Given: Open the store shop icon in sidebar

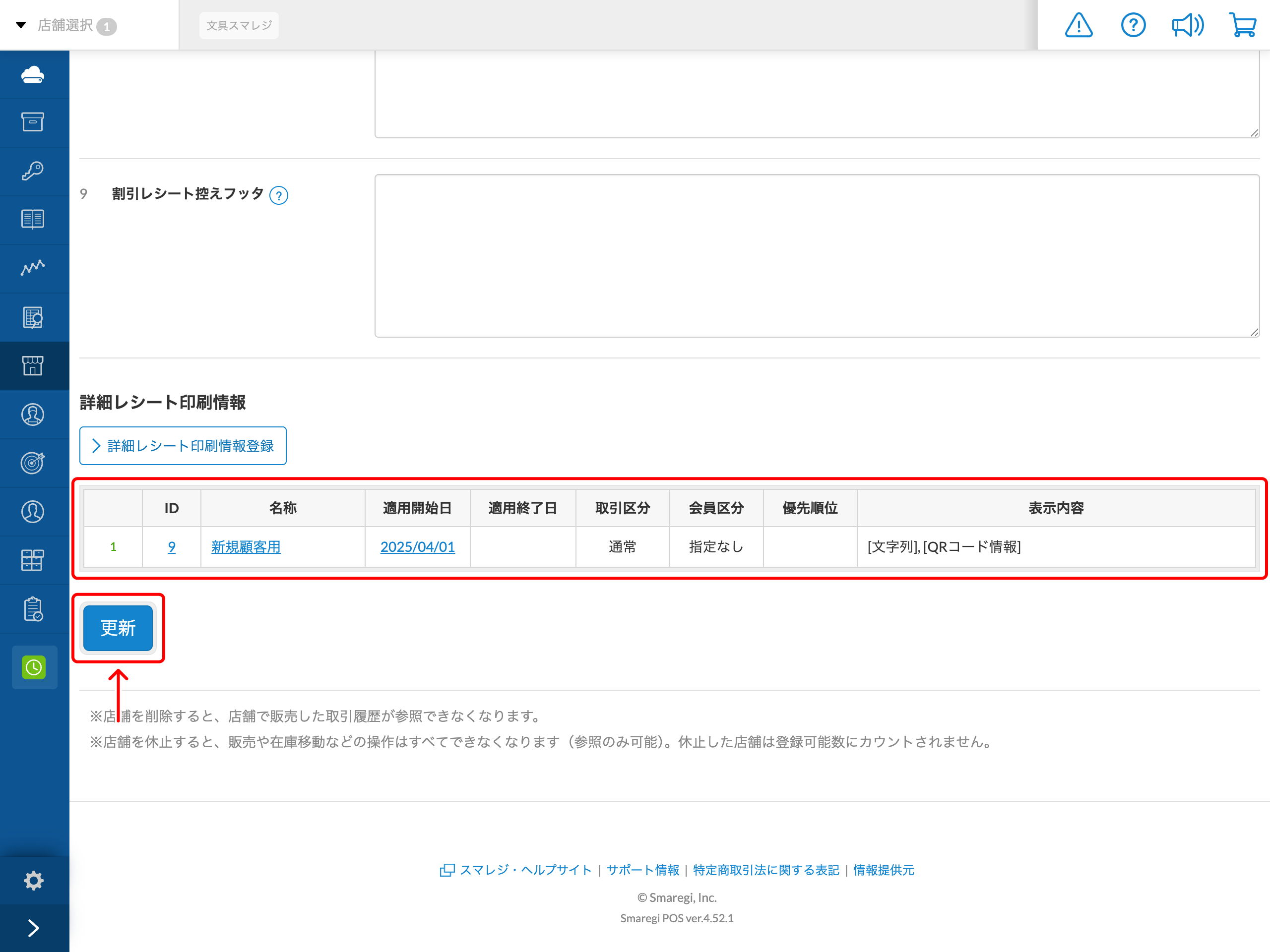Looking at the screenshot, I should [33, 365].
